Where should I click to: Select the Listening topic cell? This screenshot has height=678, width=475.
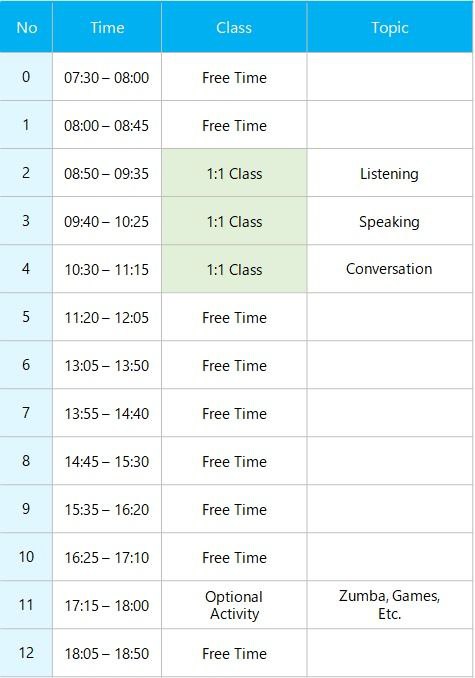(x=389, y=173)
